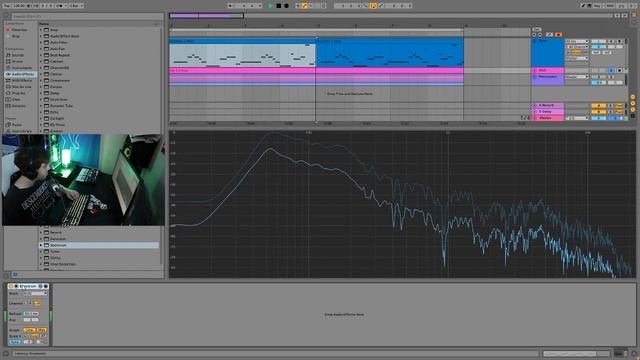Select the EQ Eight device row

coord(99,118)
